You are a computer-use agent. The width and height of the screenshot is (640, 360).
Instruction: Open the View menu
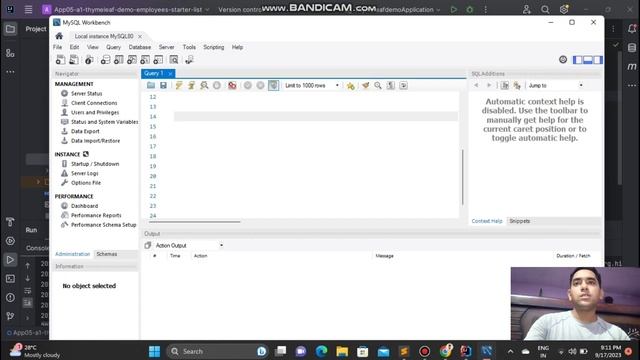pyautogui.click(x=93, y=47)
